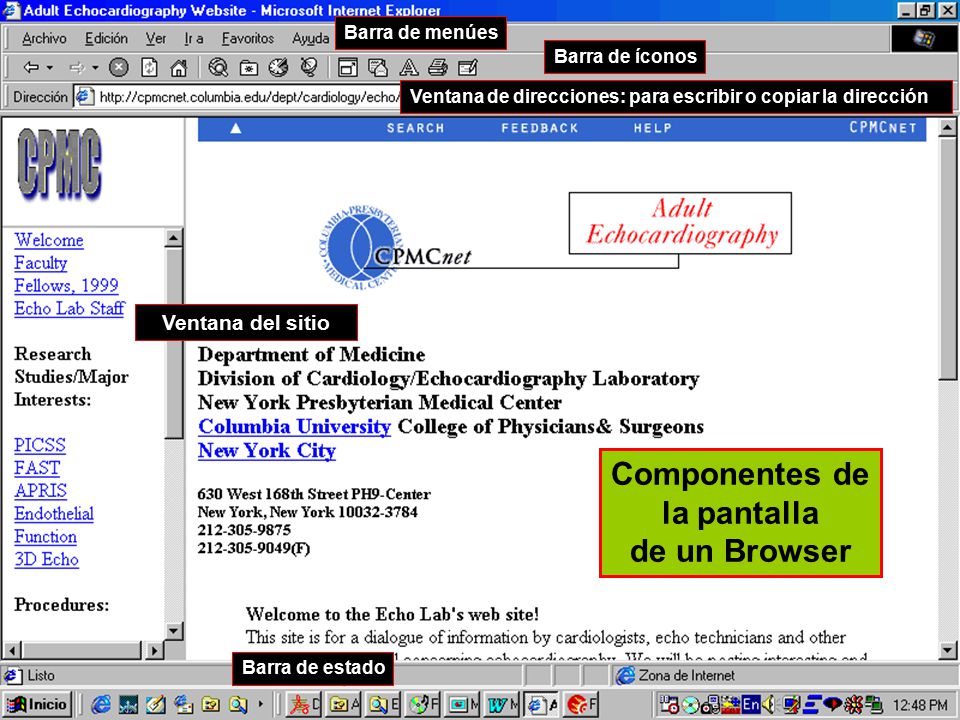Stop page loading with the Stop button

(x=119, y=67)
